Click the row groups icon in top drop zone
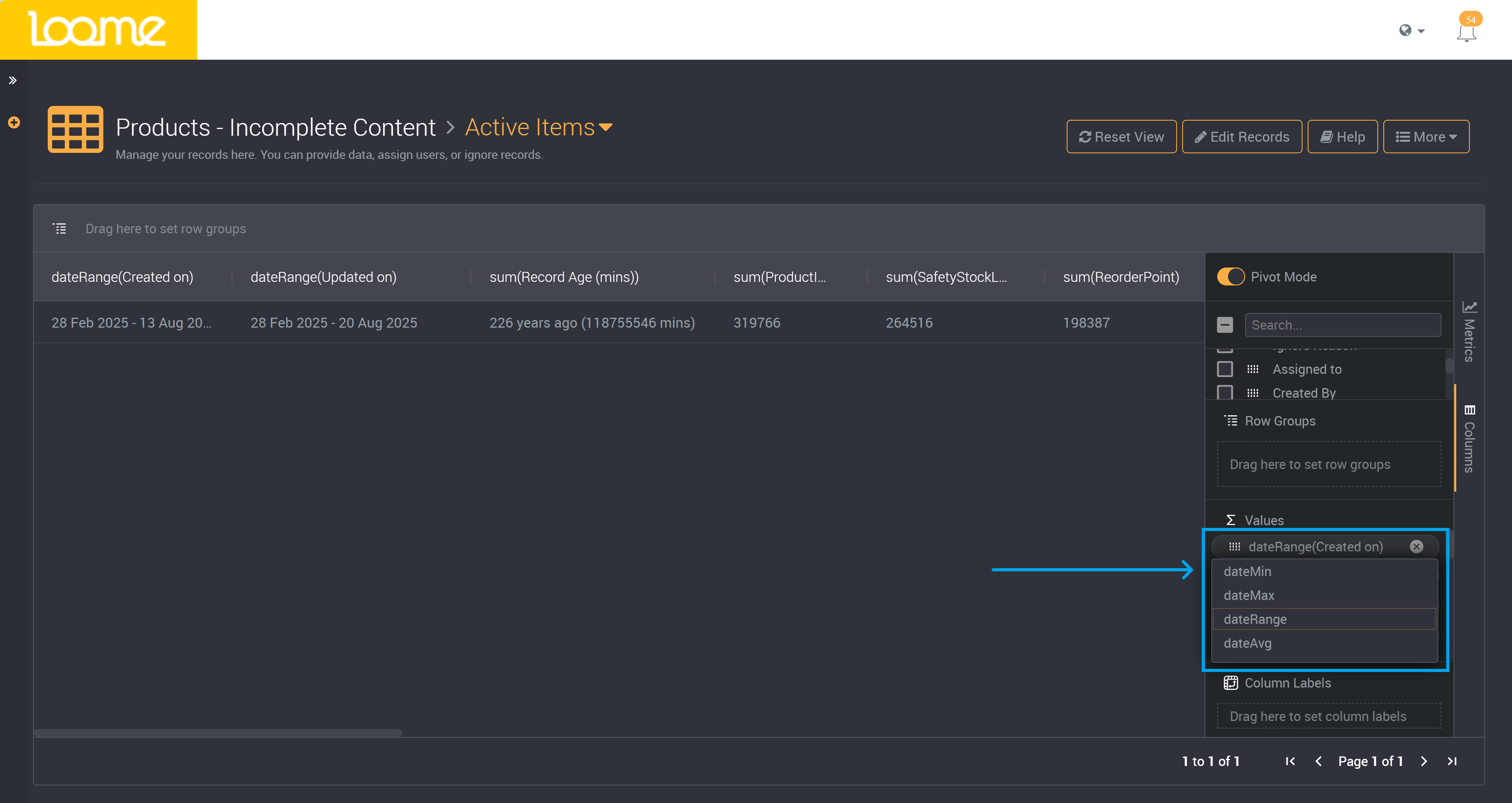 (x=59, y=229)
